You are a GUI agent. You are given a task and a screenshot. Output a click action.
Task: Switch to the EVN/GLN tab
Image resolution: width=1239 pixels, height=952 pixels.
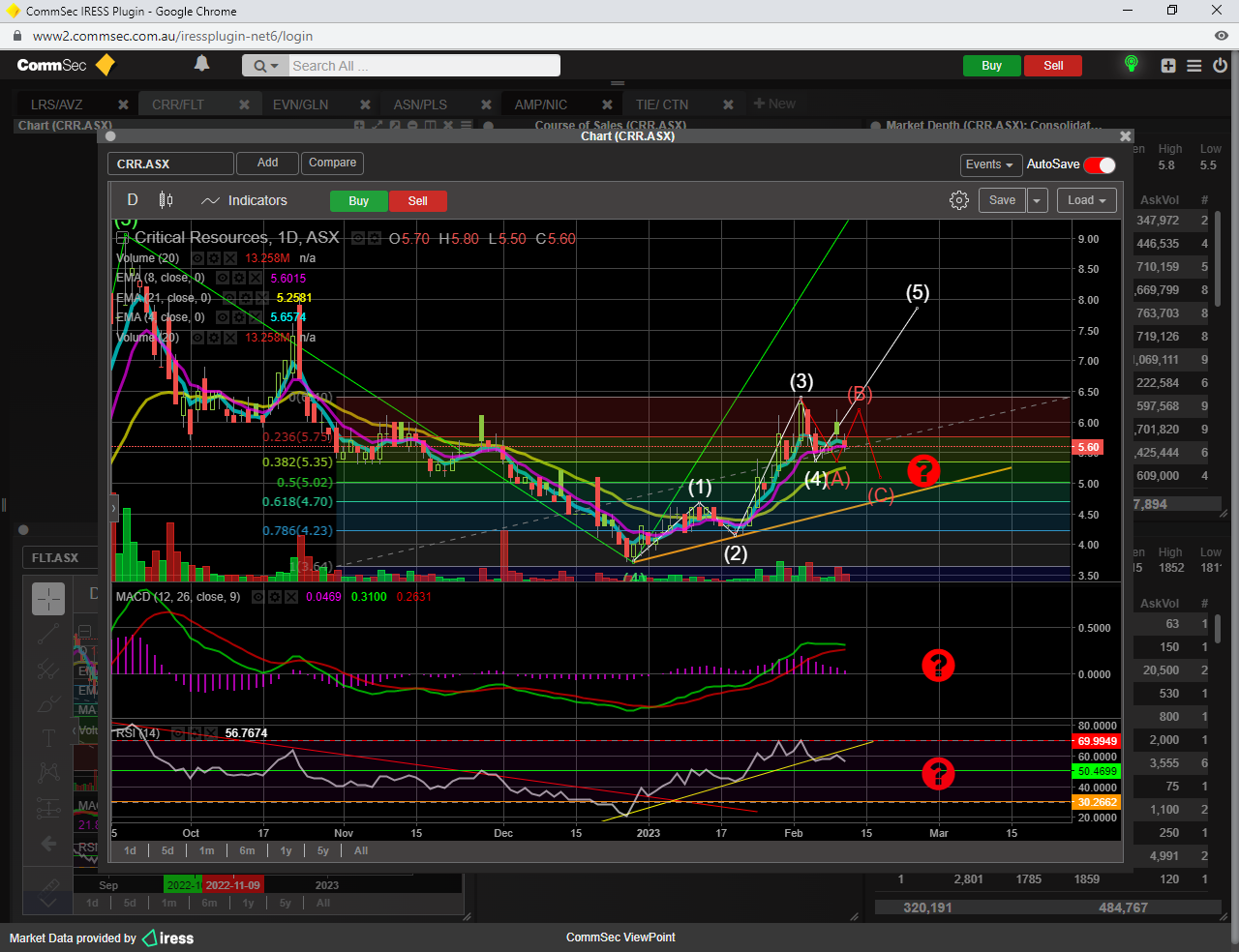point(300,104)
